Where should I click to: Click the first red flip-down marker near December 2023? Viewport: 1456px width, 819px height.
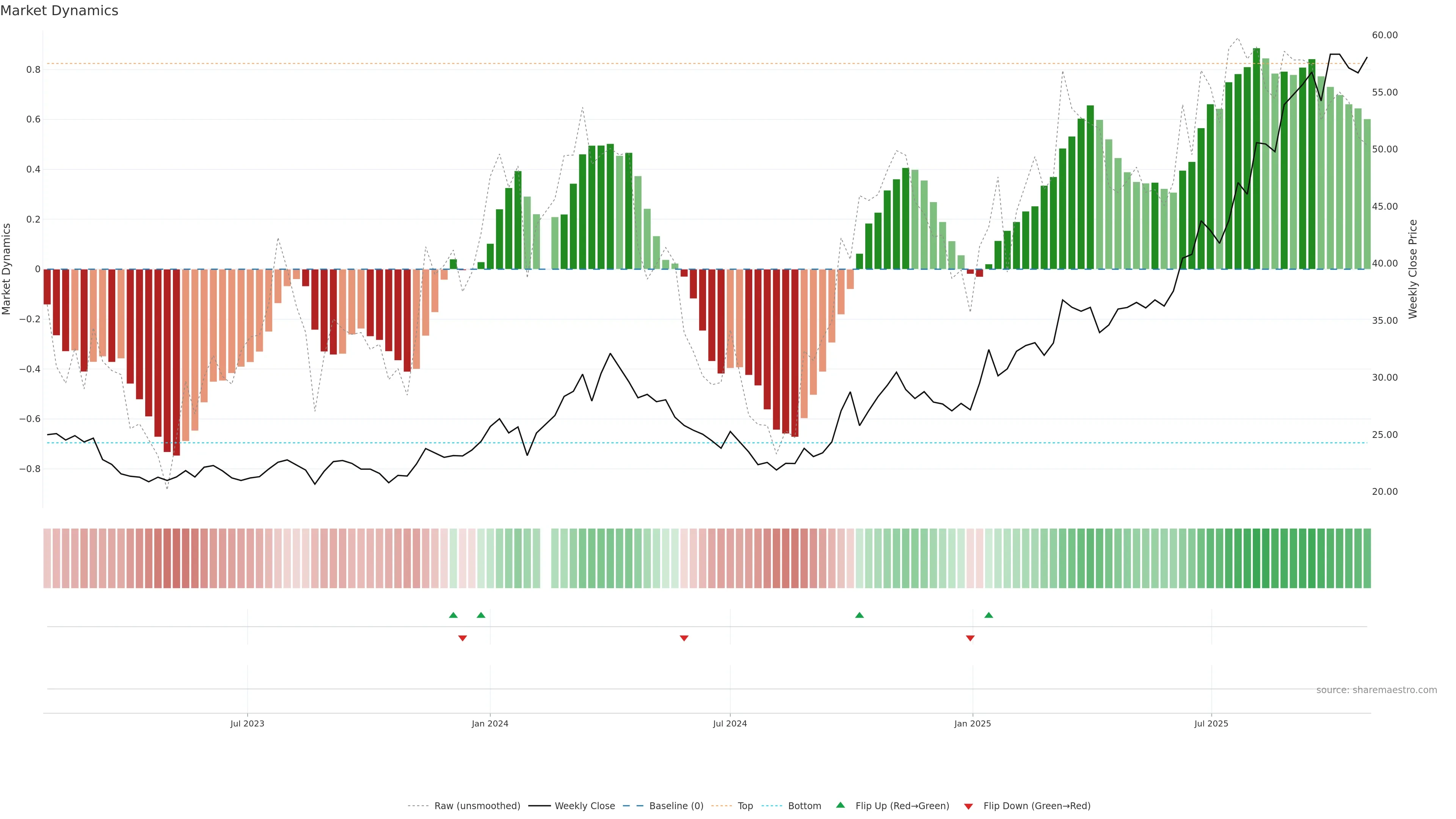462,638
